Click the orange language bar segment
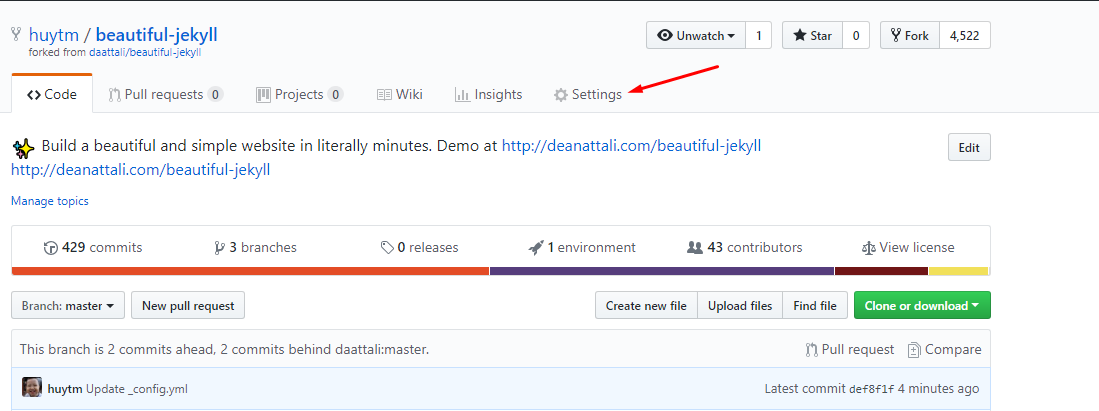The width and height of the screenshot is (1099, 411). 250,271
